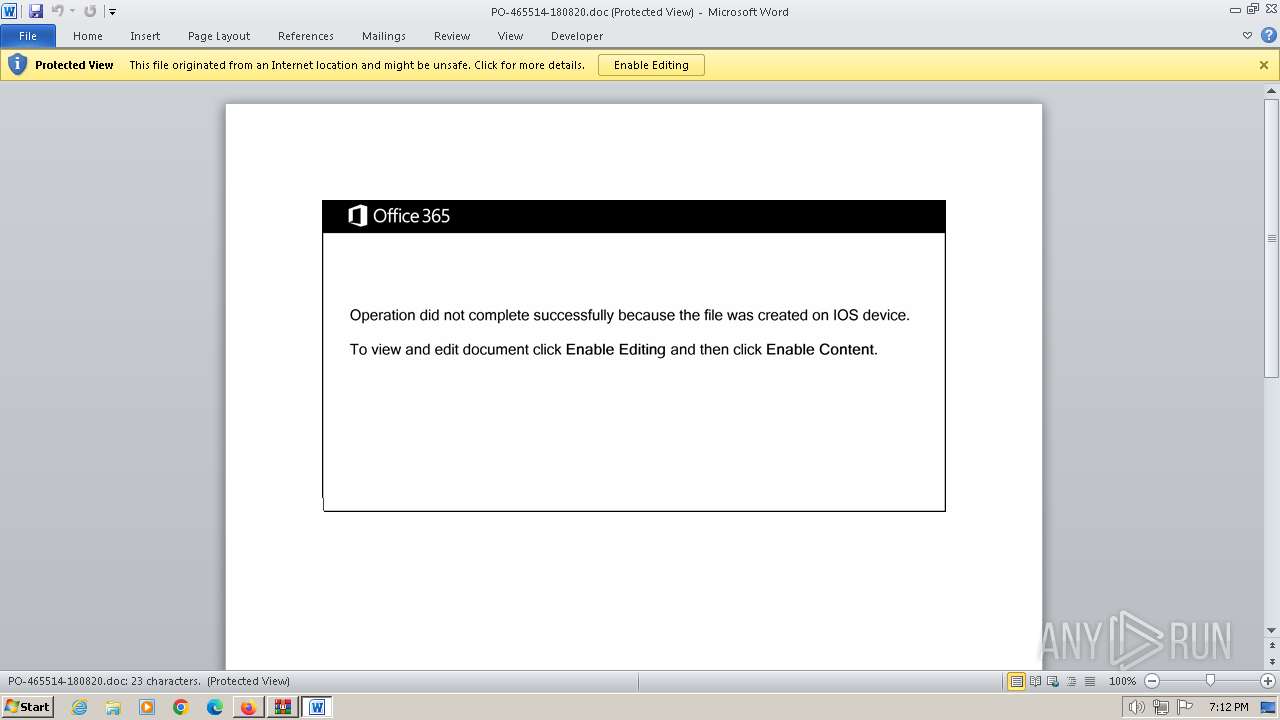1280x720 pixels.
Task: Open WinRAR from taskbar
Action: pos(282,707)
